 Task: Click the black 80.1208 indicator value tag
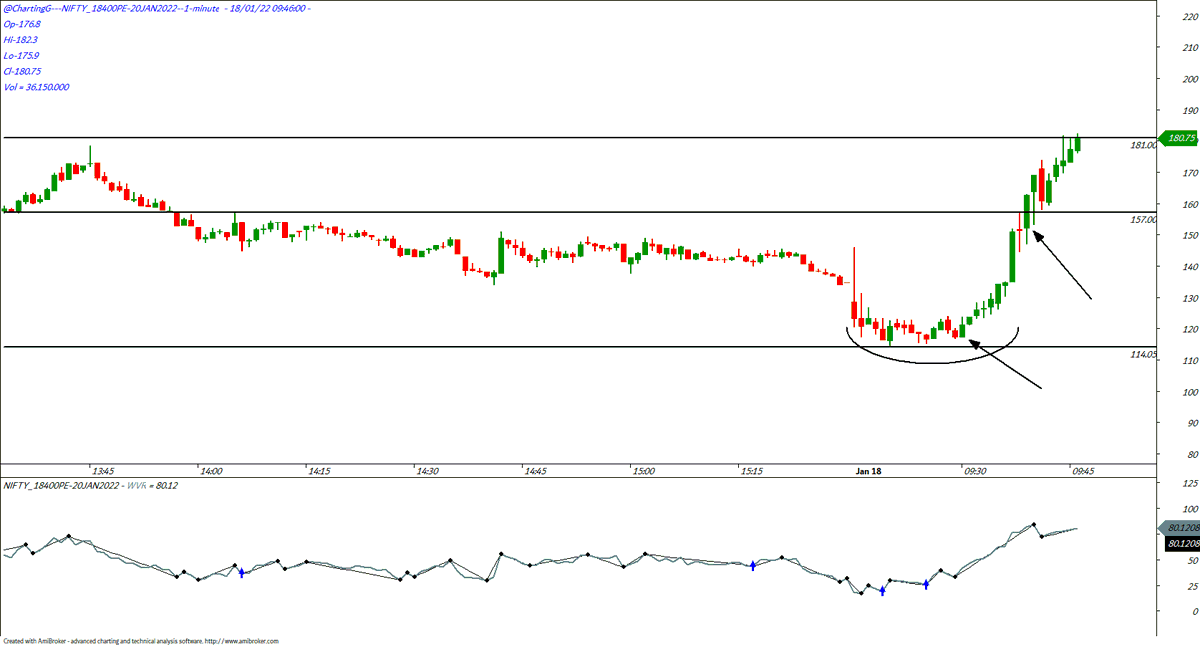1180,543
